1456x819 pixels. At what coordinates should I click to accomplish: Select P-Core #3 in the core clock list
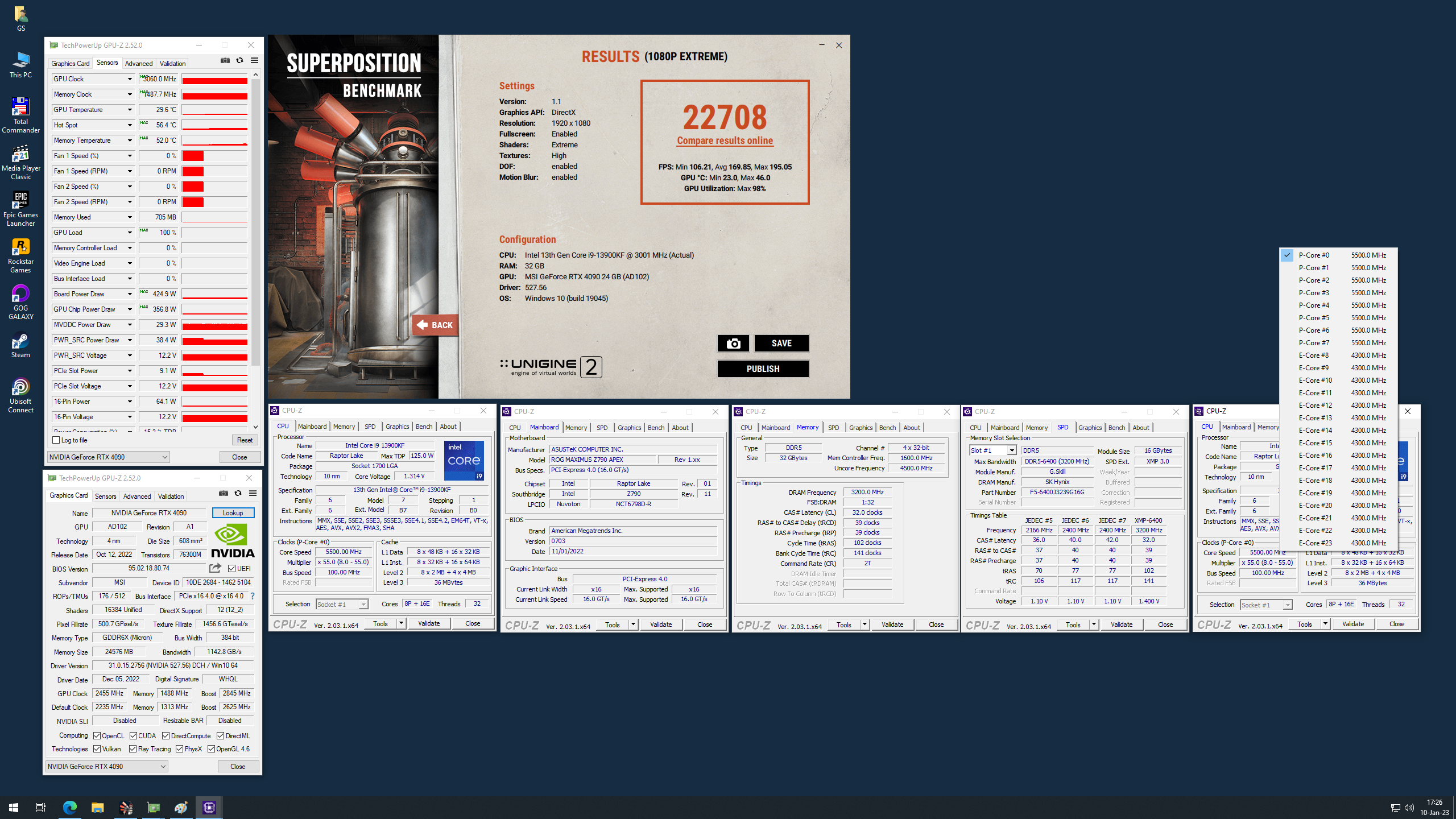pyautogui.click(x=1313, y=292)
